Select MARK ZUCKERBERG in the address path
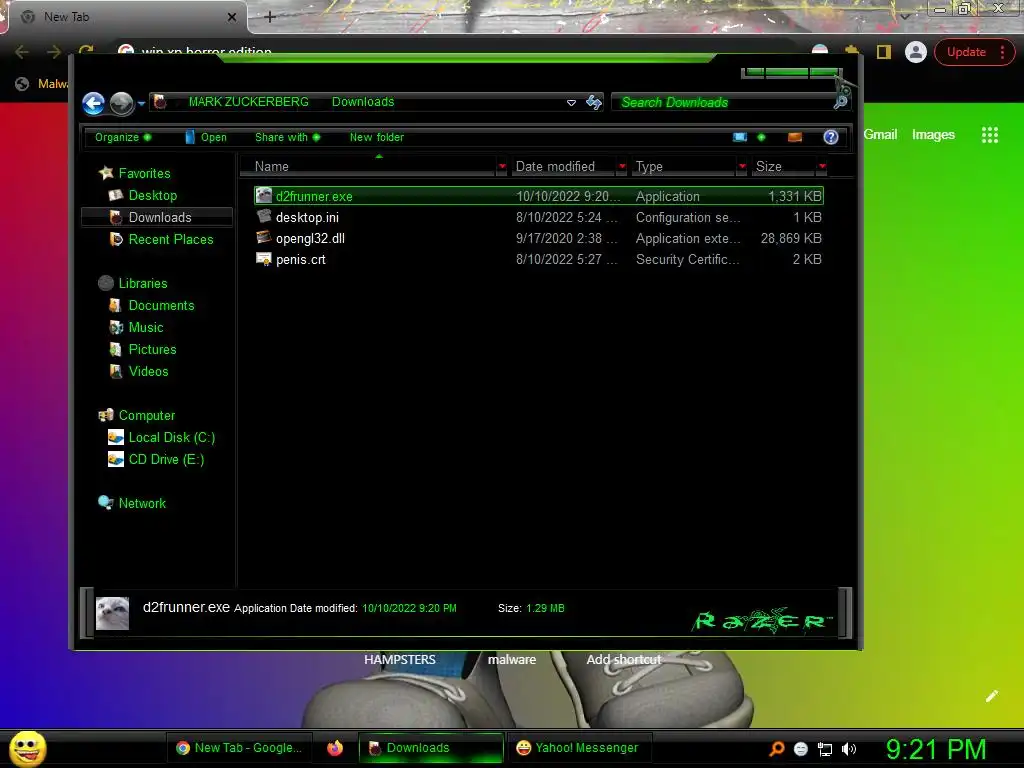This screenshot has height=768, width=1024. point(248,102)
